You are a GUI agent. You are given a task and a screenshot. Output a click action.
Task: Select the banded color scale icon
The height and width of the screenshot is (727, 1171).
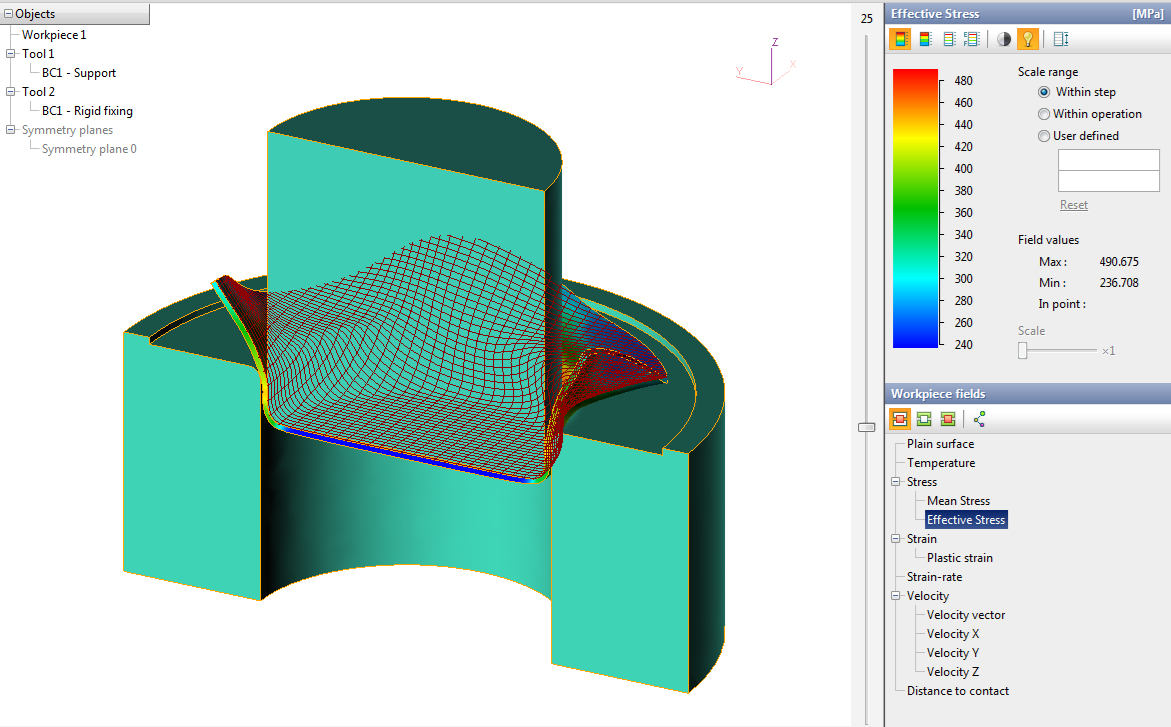925,39
